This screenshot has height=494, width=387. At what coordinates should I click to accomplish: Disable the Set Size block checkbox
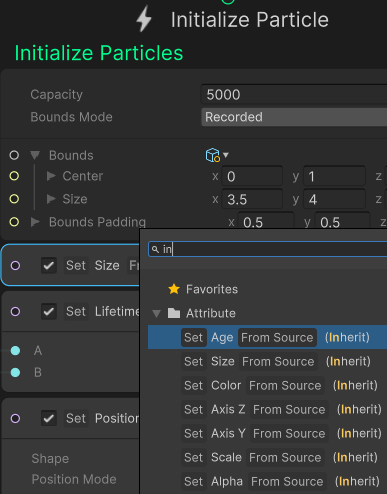49,265
